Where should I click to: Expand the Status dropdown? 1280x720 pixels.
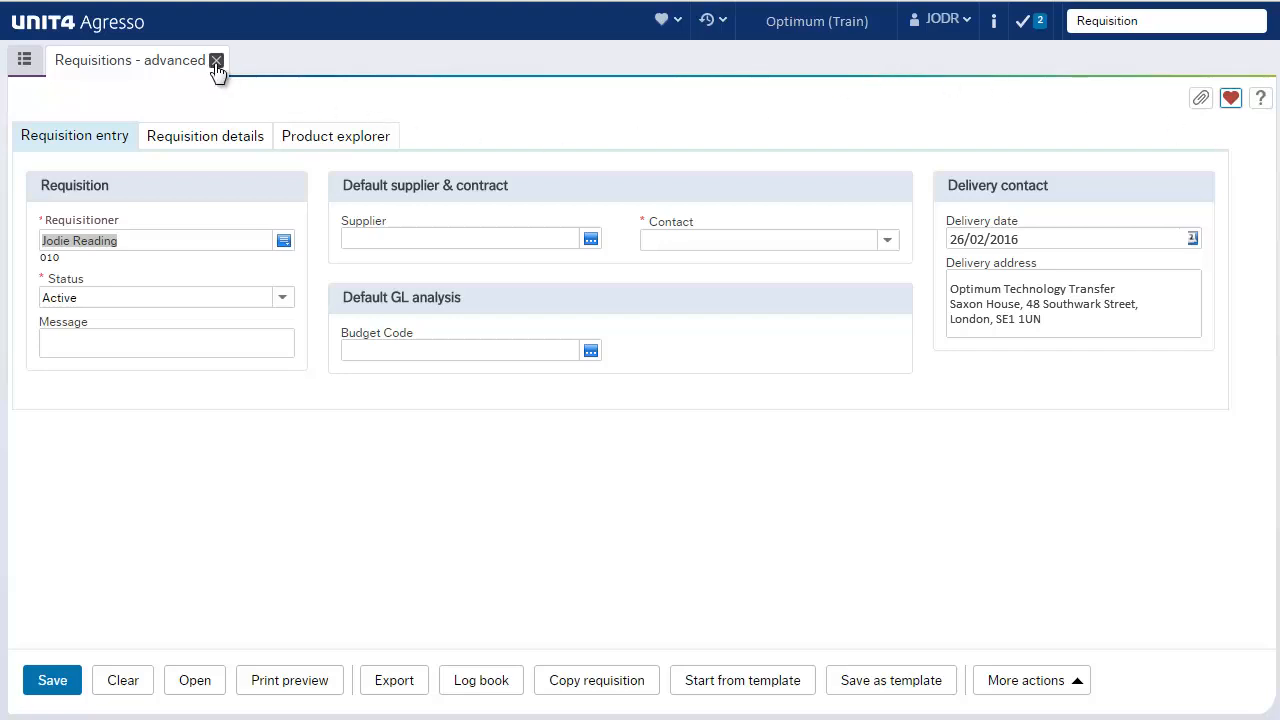[282, 297]
